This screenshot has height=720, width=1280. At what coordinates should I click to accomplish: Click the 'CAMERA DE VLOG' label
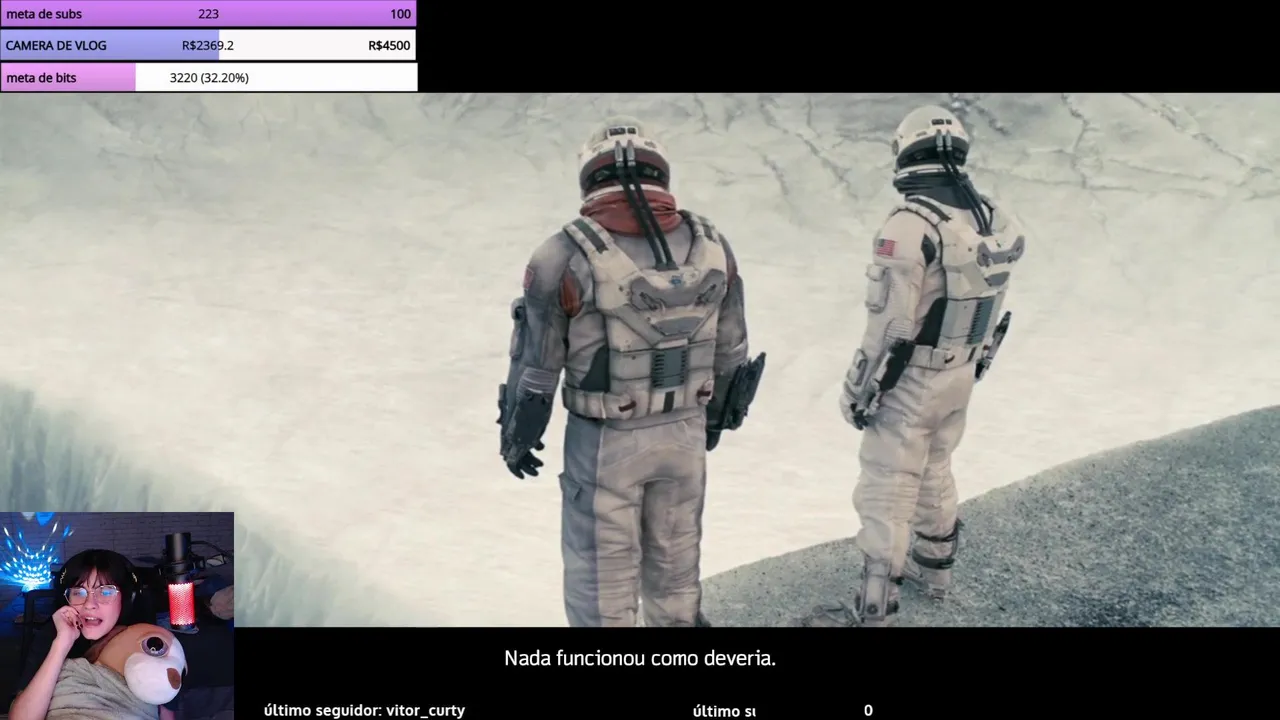(56, 45)
